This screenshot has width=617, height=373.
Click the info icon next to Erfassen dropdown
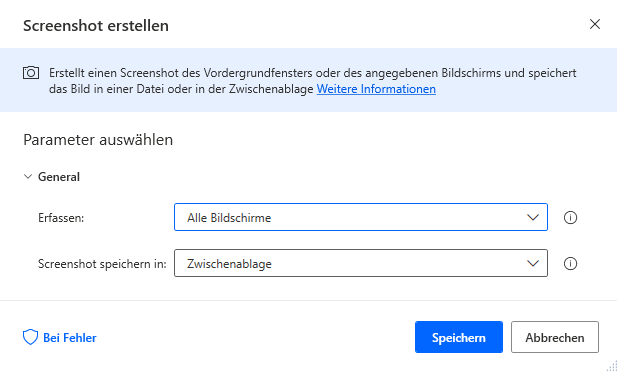(x=570, y=217)
